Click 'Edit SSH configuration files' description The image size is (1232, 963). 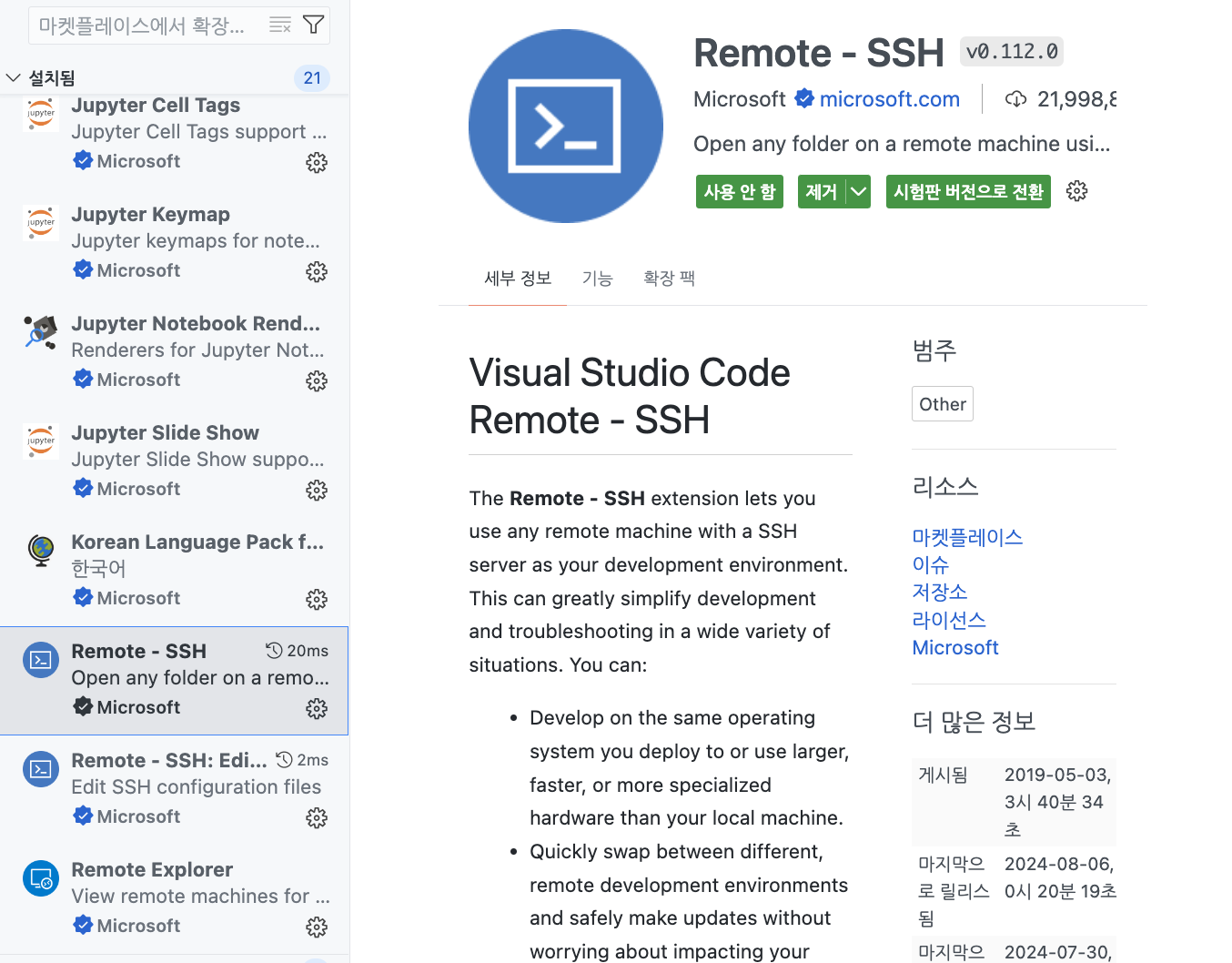(x=197, y=787)
